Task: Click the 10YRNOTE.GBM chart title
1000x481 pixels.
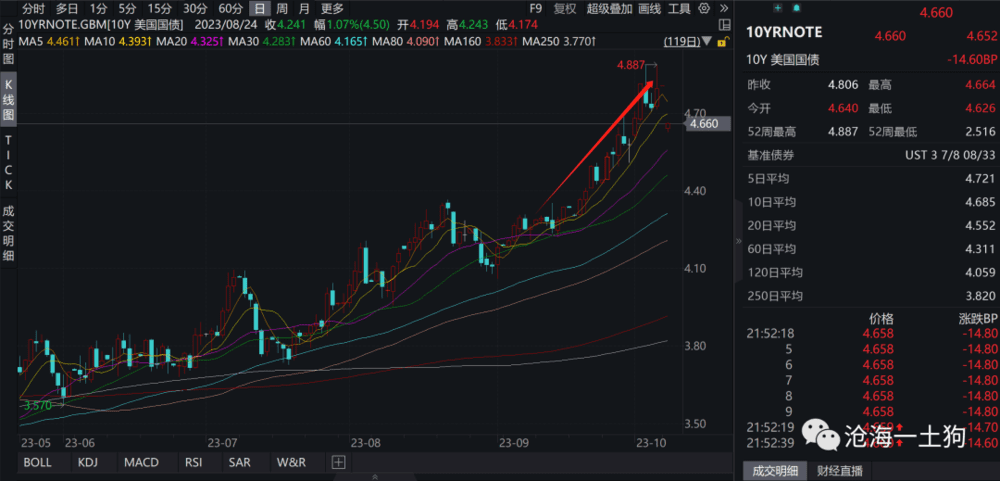Action: [x=101, y=25]
